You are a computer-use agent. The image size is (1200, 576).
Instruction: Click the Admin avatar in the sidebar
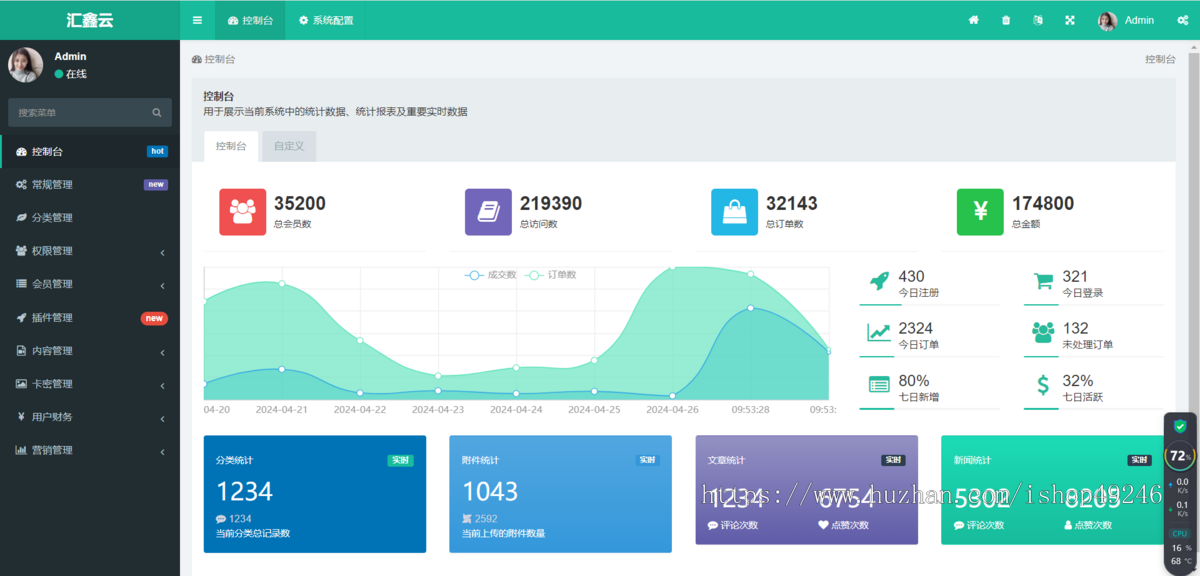tap(25, 65)
